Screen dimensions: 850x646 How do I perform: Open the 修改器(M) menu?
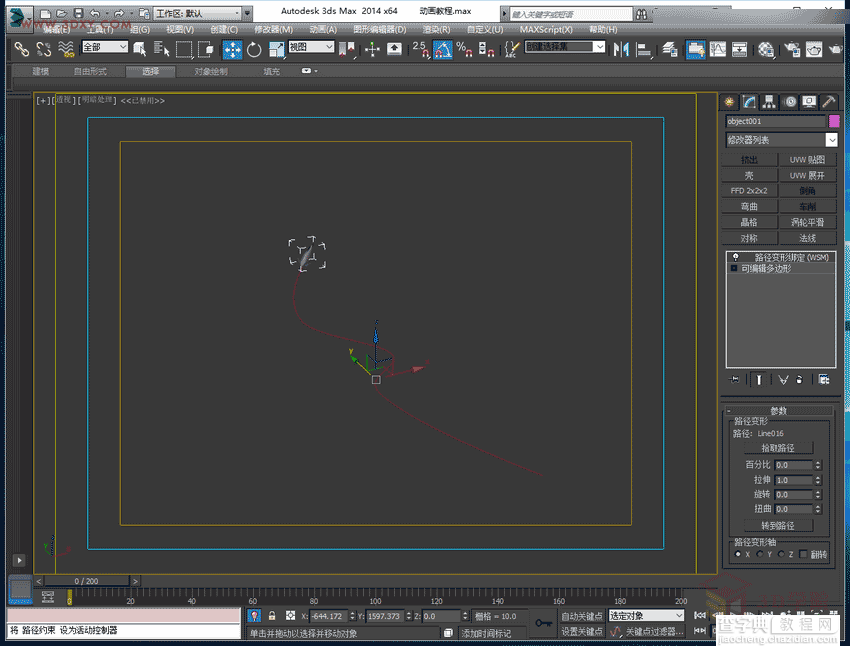pos(273,29)
